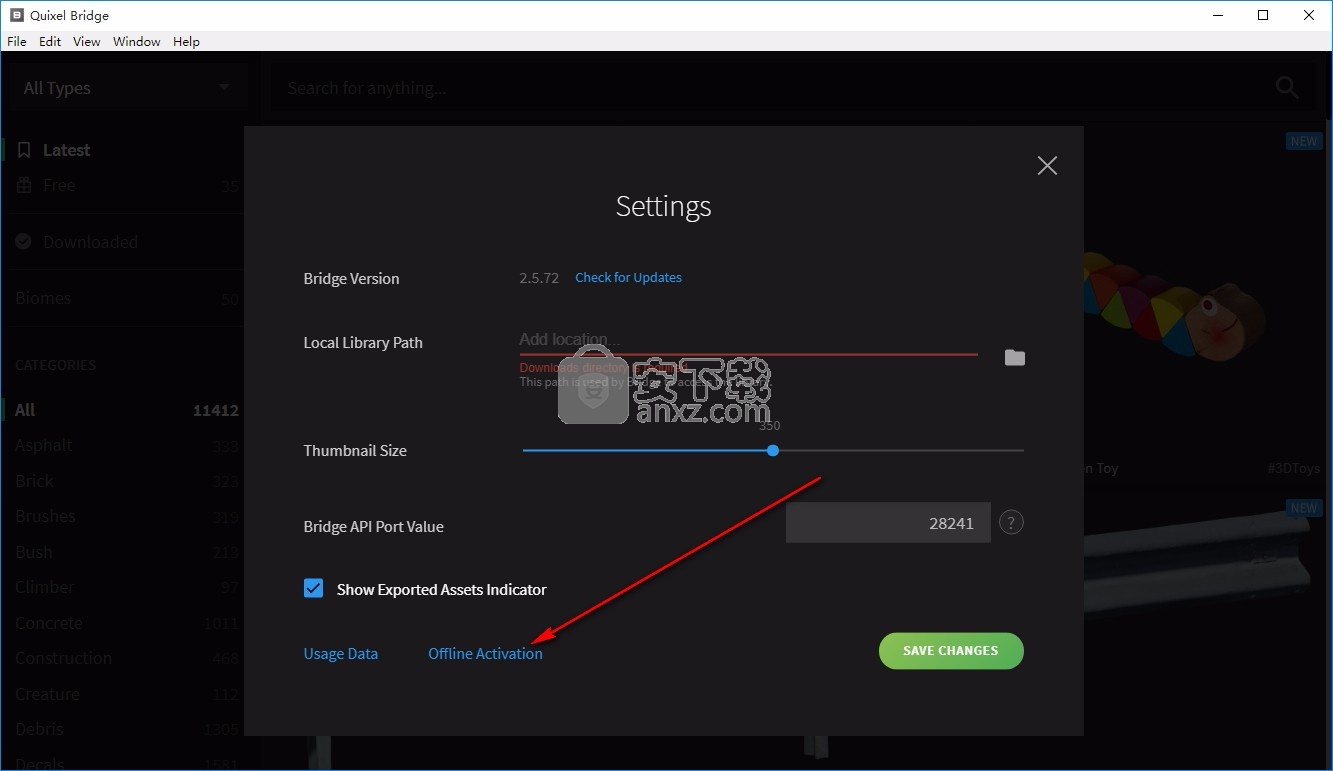
Task: Click the Offline Activation link
Action: [485, 653]
